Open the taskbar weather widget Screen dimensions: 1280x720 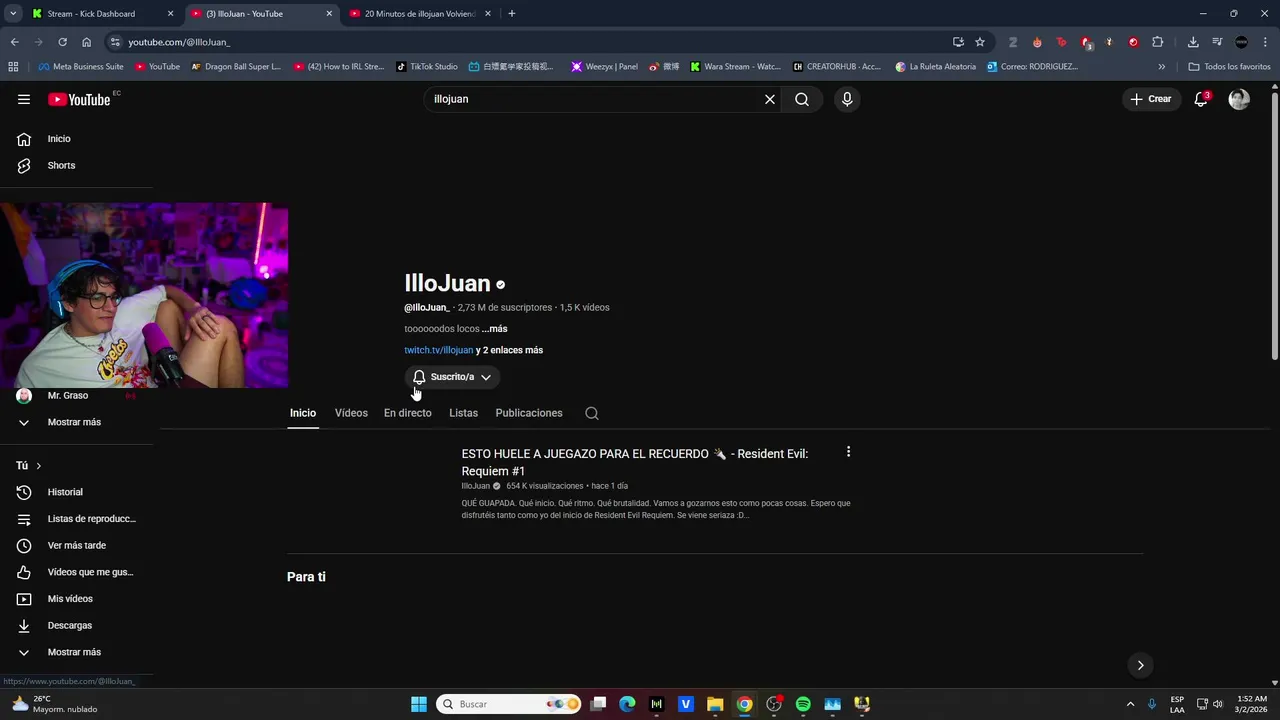point(55,704)
